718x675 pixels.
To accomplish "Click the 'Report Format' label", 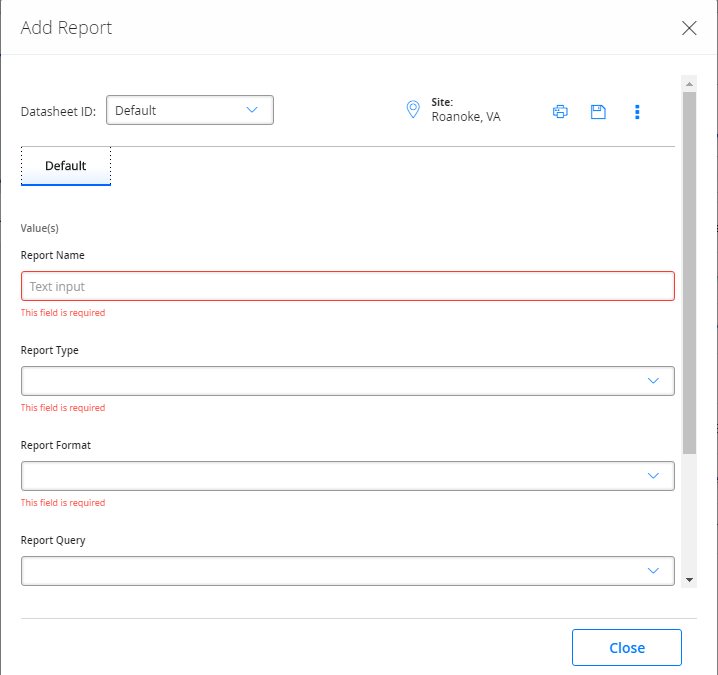I will [56, 445].
